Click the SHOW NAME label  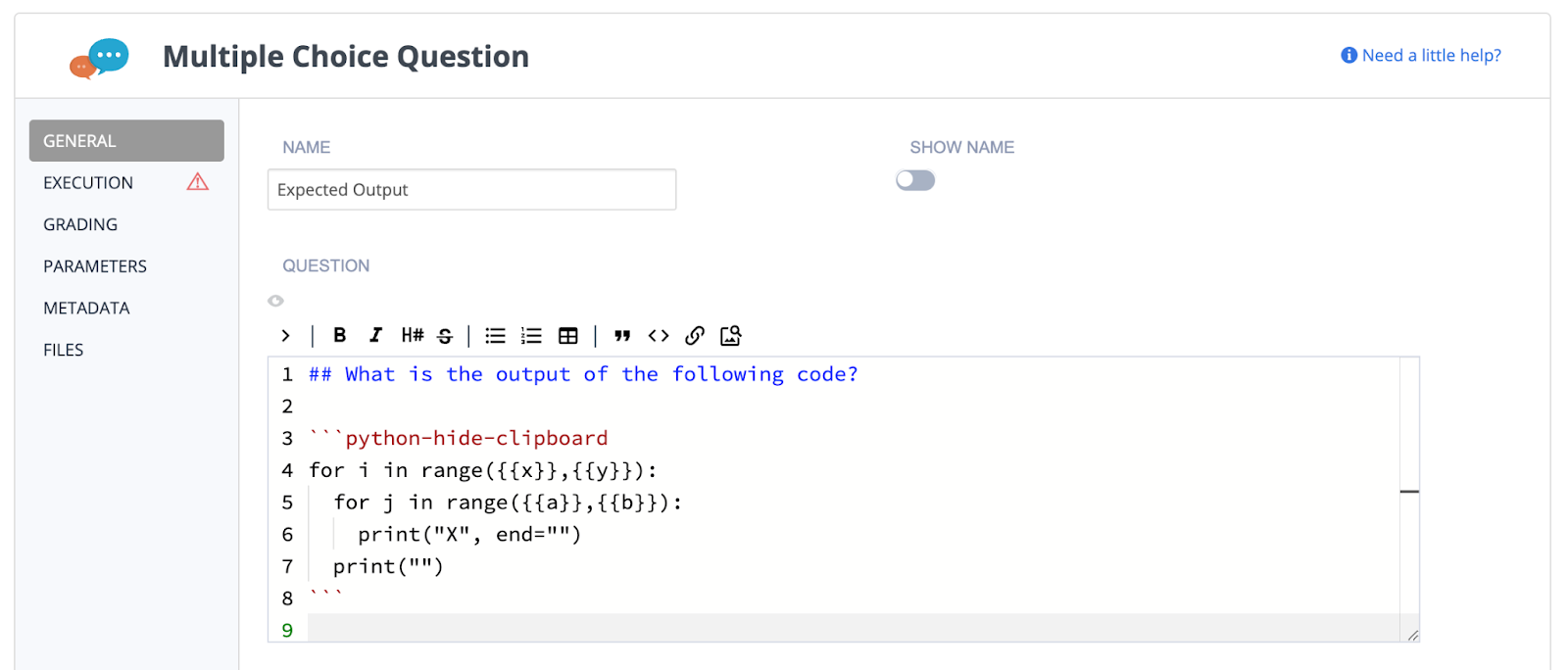click(962, 147)
